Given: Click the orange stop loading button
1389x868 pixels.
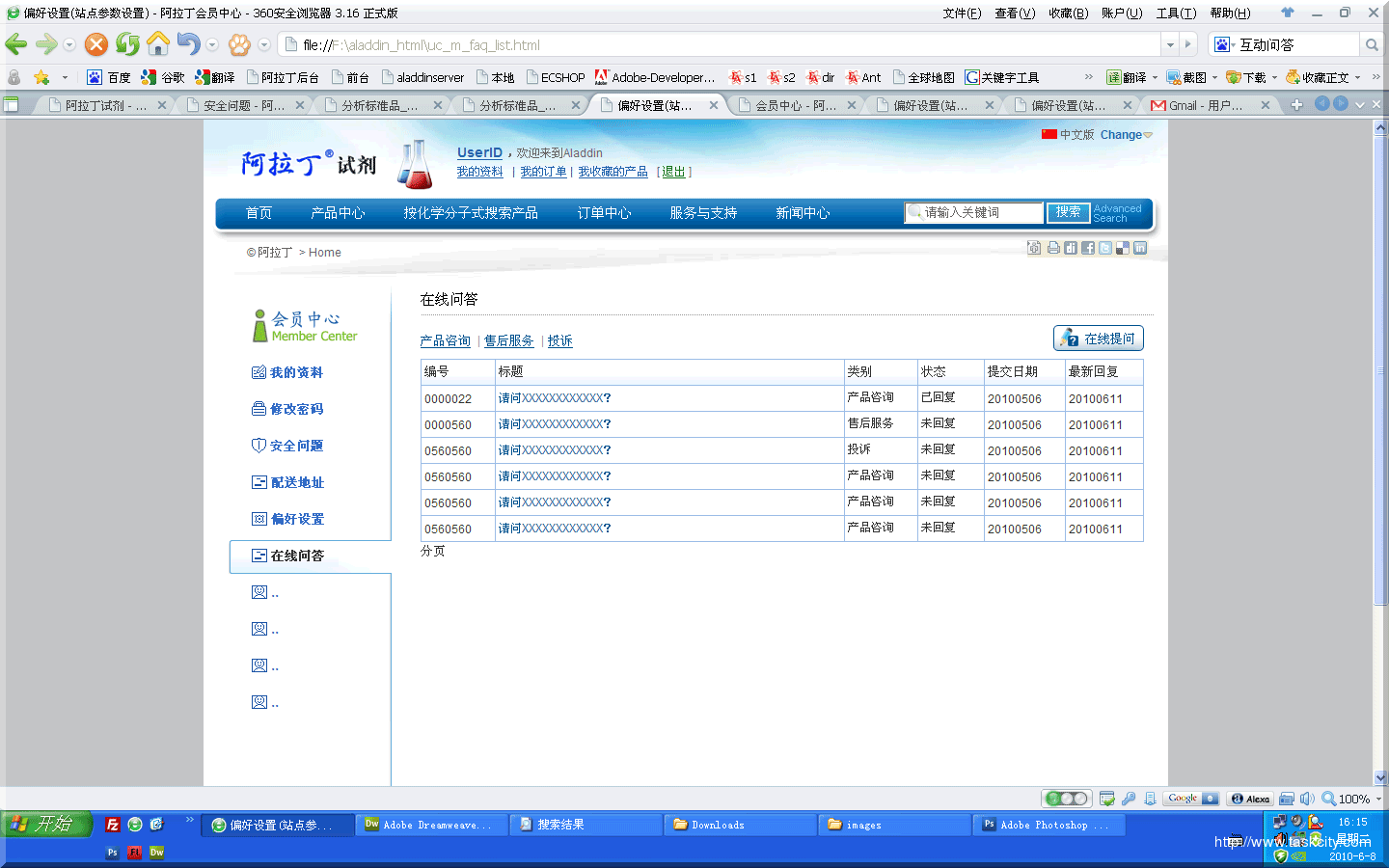Looking at the screenshot, I should (95, 44).
